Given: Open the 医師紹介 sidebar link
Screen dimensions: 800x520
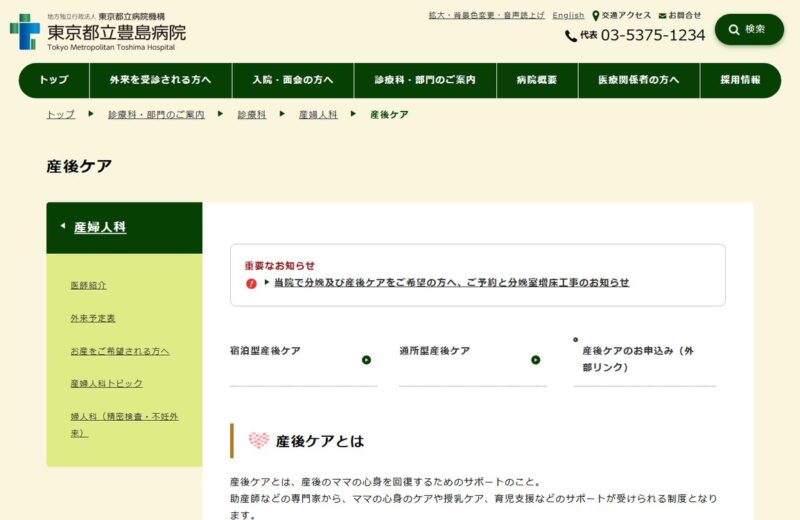Looking at the screenshot, I should click(88, 285).
